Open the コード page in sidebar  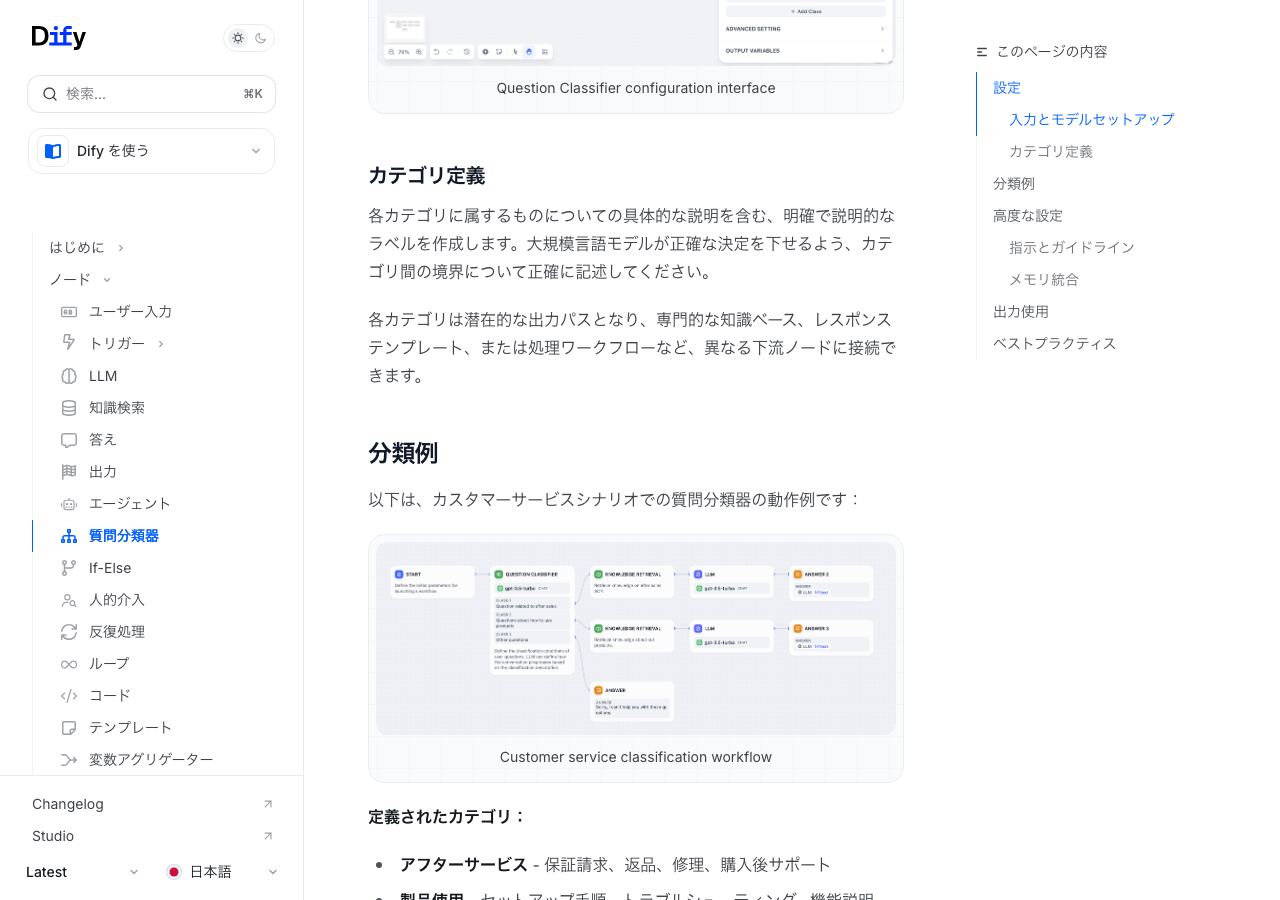click(x=110, y=696)
